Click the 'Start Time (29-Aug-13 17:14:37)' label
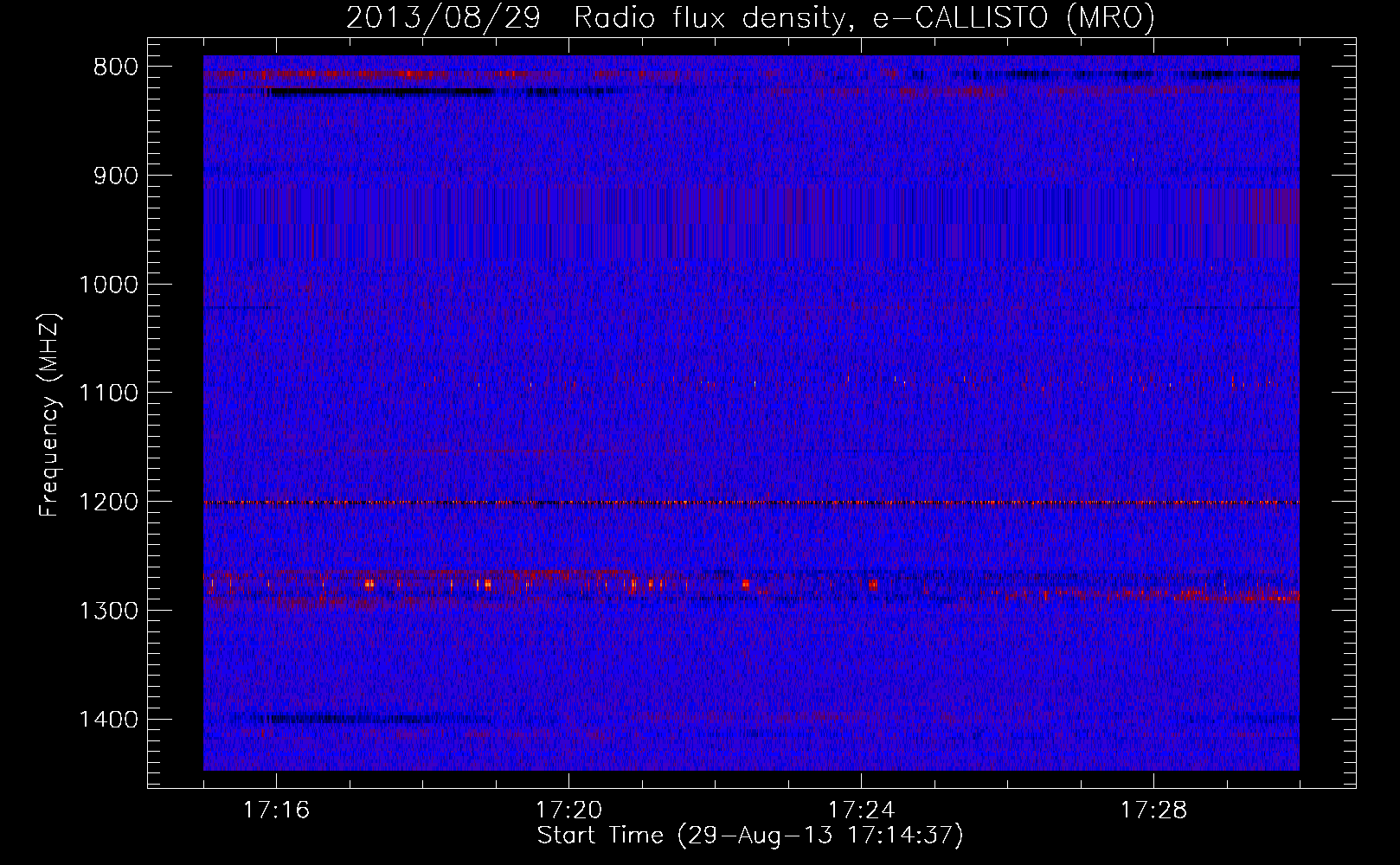Screen dimensions: 1400x865 tap(750, 836)
